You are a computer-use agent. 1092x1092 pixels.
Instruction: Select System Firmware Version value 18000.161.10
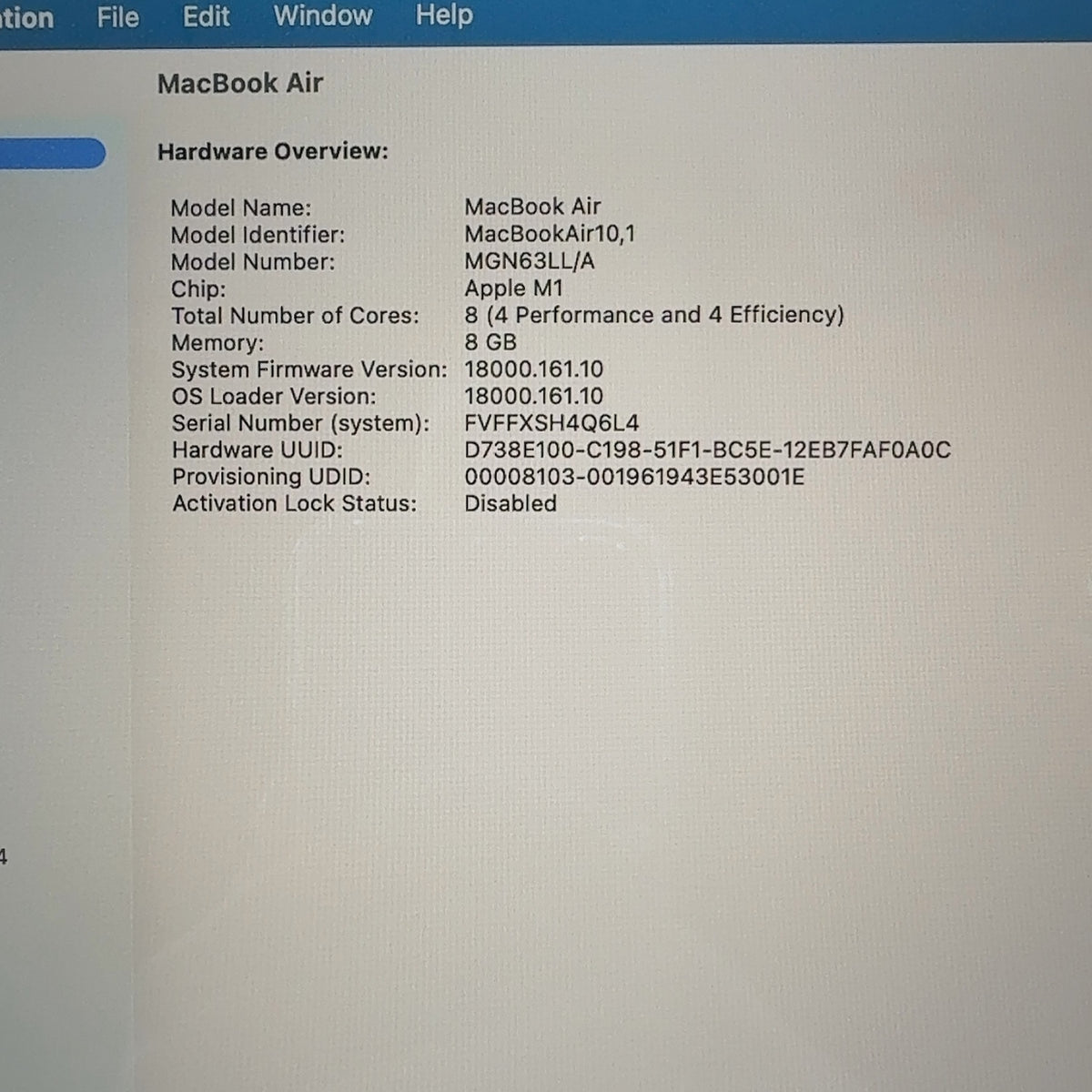tap(534, 369)
